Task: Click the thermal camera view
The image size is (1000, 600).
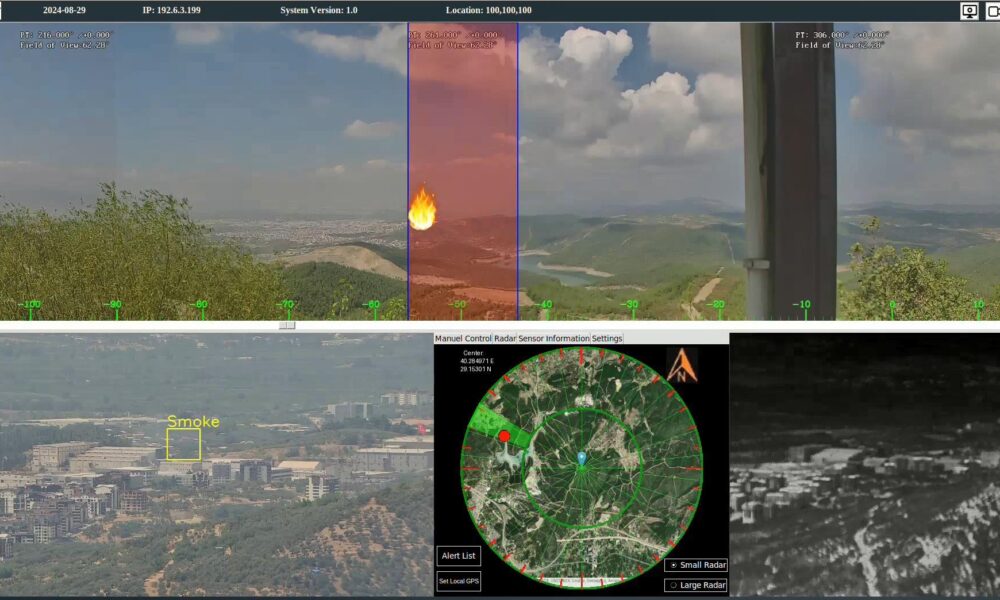Action: (x=864, y=465)
